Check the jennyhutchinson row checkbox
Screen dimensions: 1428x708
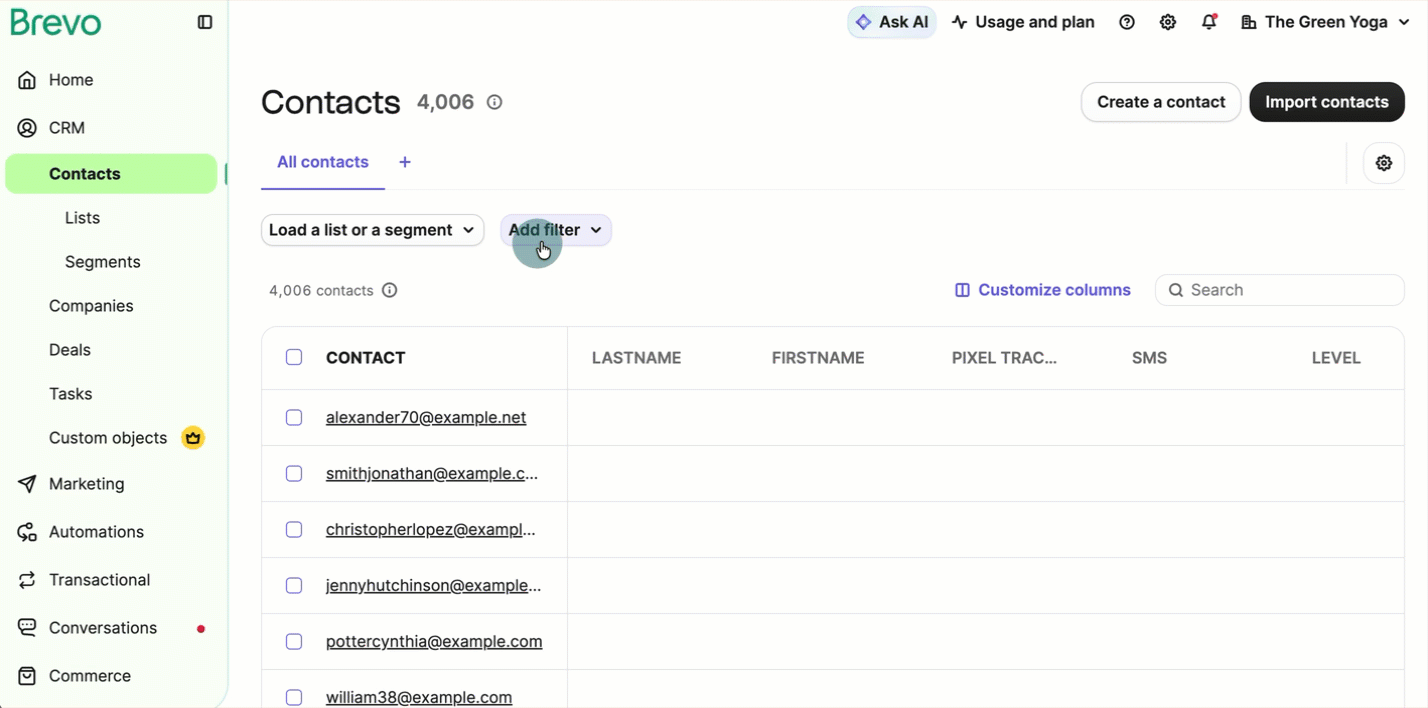point(294,585)
